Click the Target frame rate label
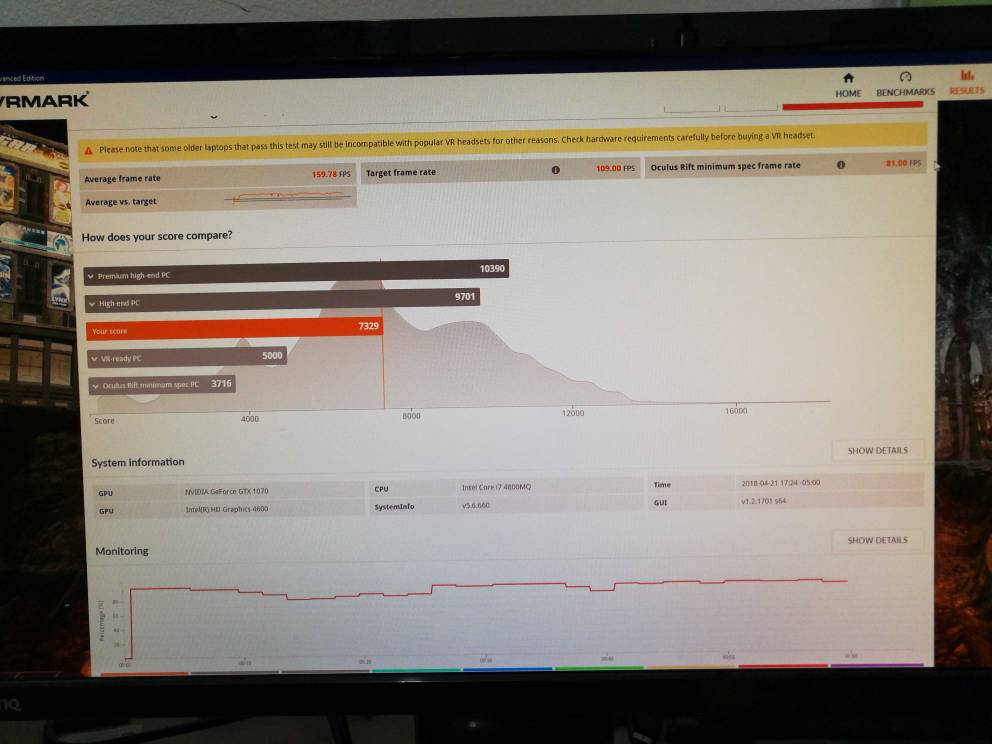Image resolution: width=992 pixels, height=744 pixels. coord(401,172)
